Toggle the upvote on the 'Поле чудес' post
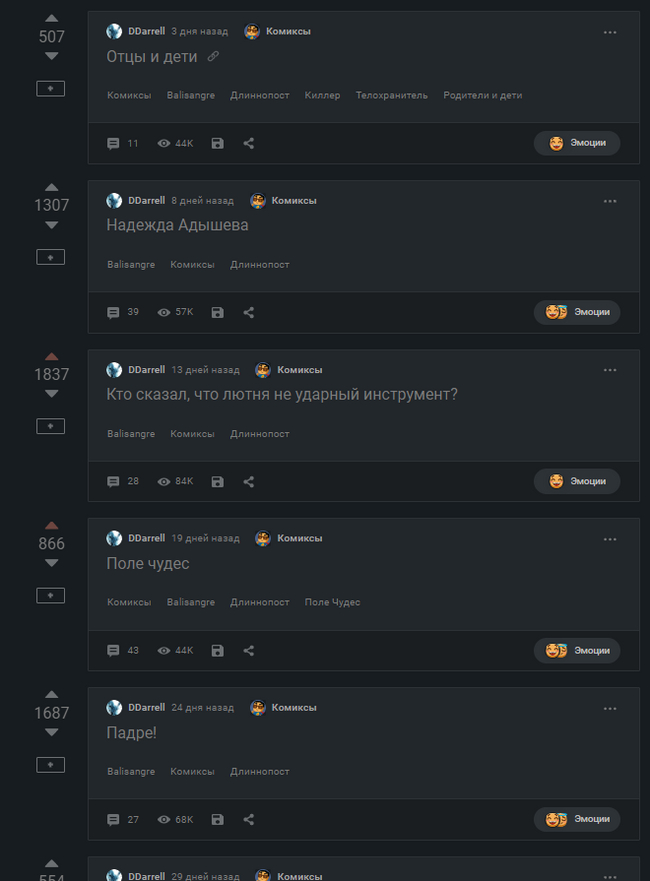Image resolution: width=650 pixels, height=881 pixels. [52, 525]
